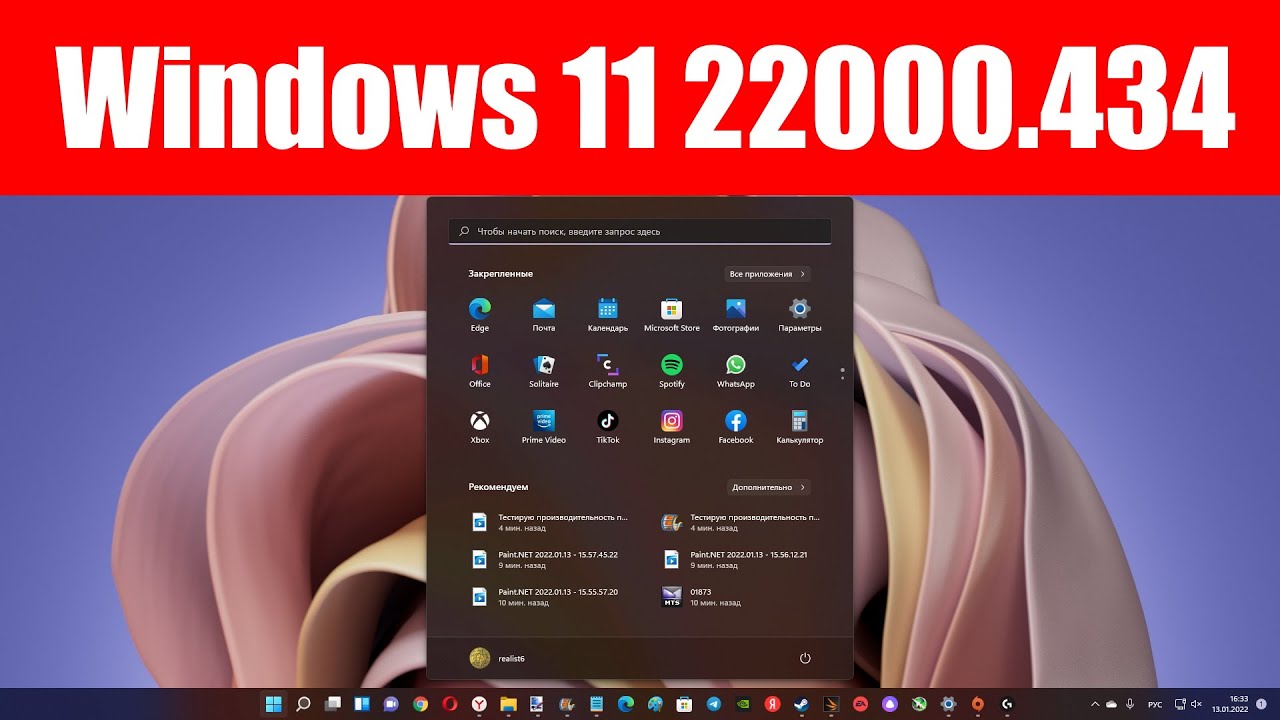Open the realist6 user account menu

pos(497,658)
